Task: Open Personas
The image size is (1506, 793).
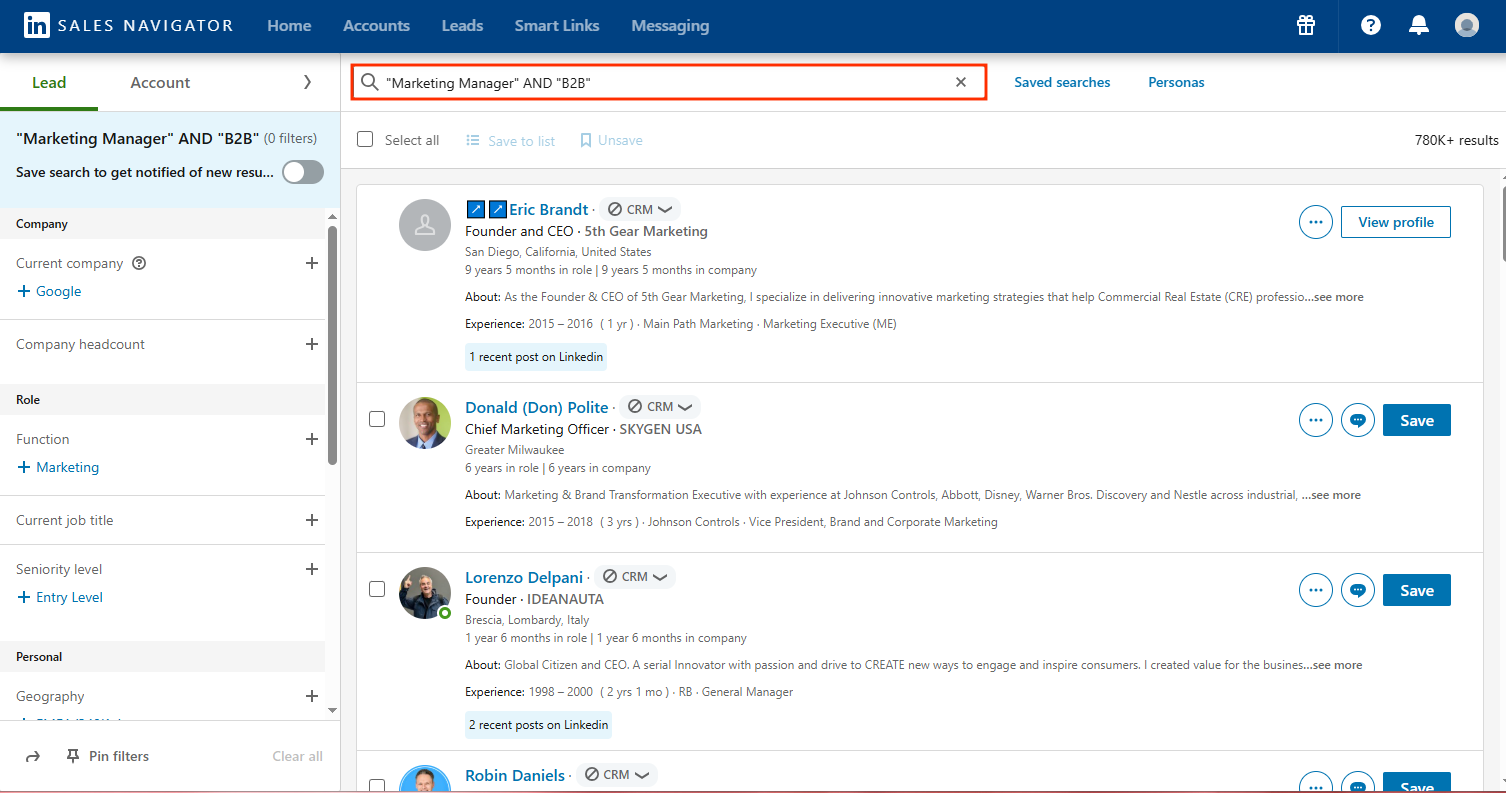Action: click(1176, 82)
